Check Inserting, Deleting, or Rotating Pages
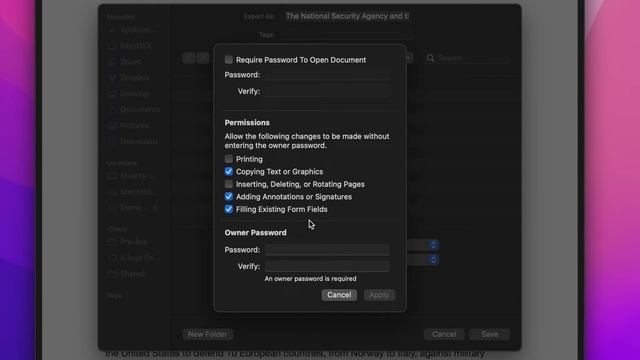The width and height of the screenshot is (640, 360). pyautogui.click(x=229, y=184)
